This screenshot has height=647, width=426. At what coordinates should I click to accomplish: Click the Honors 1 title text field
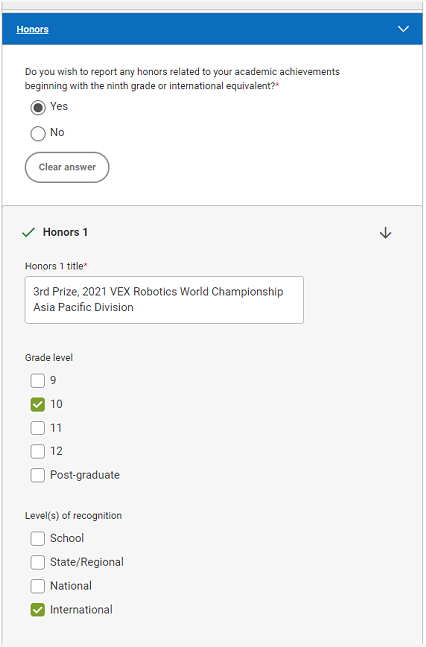(x=164, y=300)
